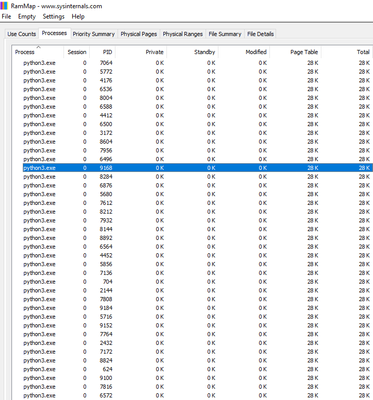Click the highlighted row with PID 9168
The image size is (373, 400).
[198, 168]
